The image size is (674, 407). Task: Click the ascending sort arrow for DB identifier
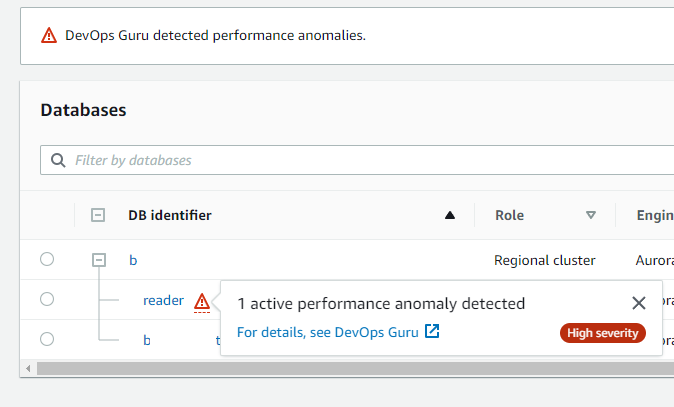coord(450,215)
